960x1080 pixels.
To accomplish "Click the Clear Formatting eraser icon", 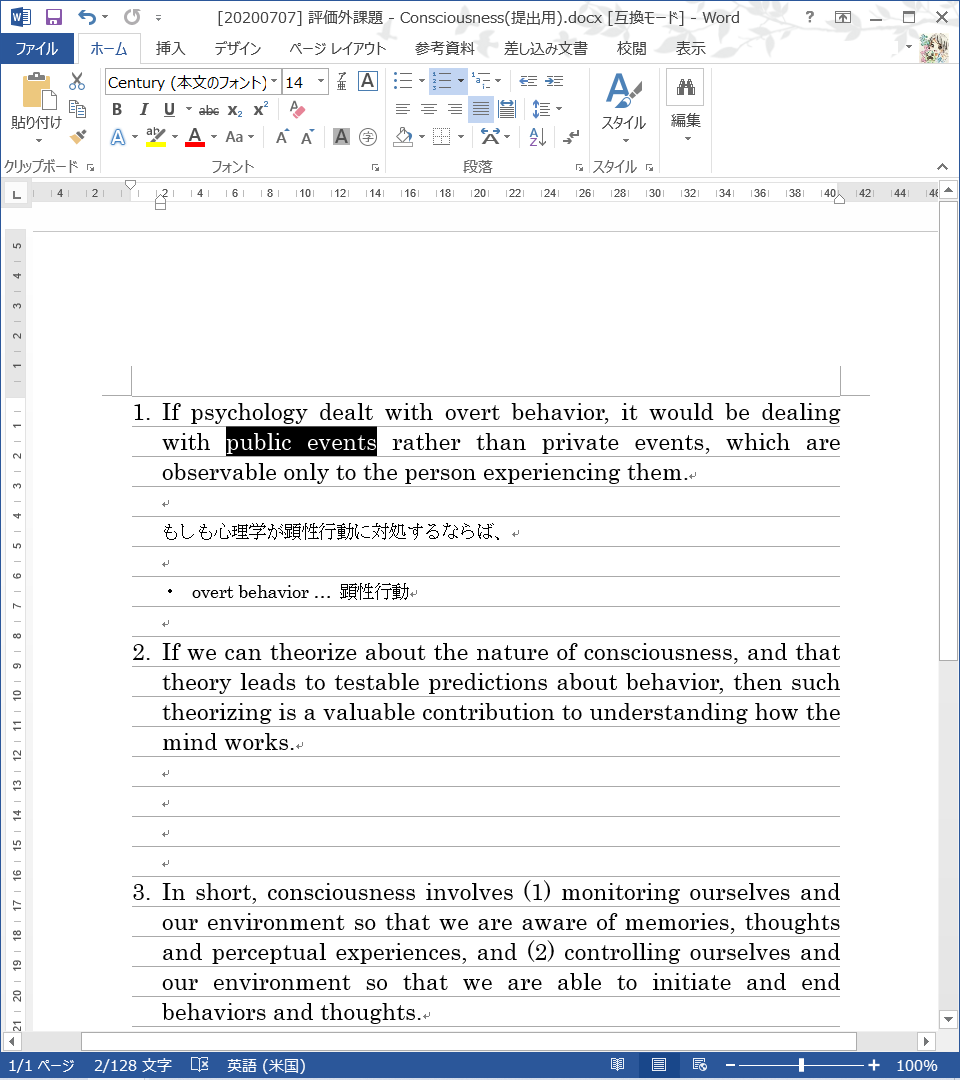I will point(296,110).
